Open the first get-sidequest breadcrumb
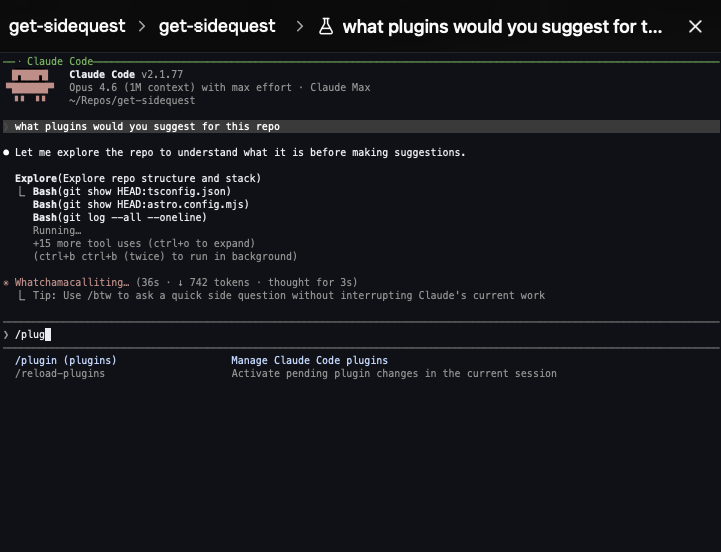721x552 pixels. coord(67,27)
